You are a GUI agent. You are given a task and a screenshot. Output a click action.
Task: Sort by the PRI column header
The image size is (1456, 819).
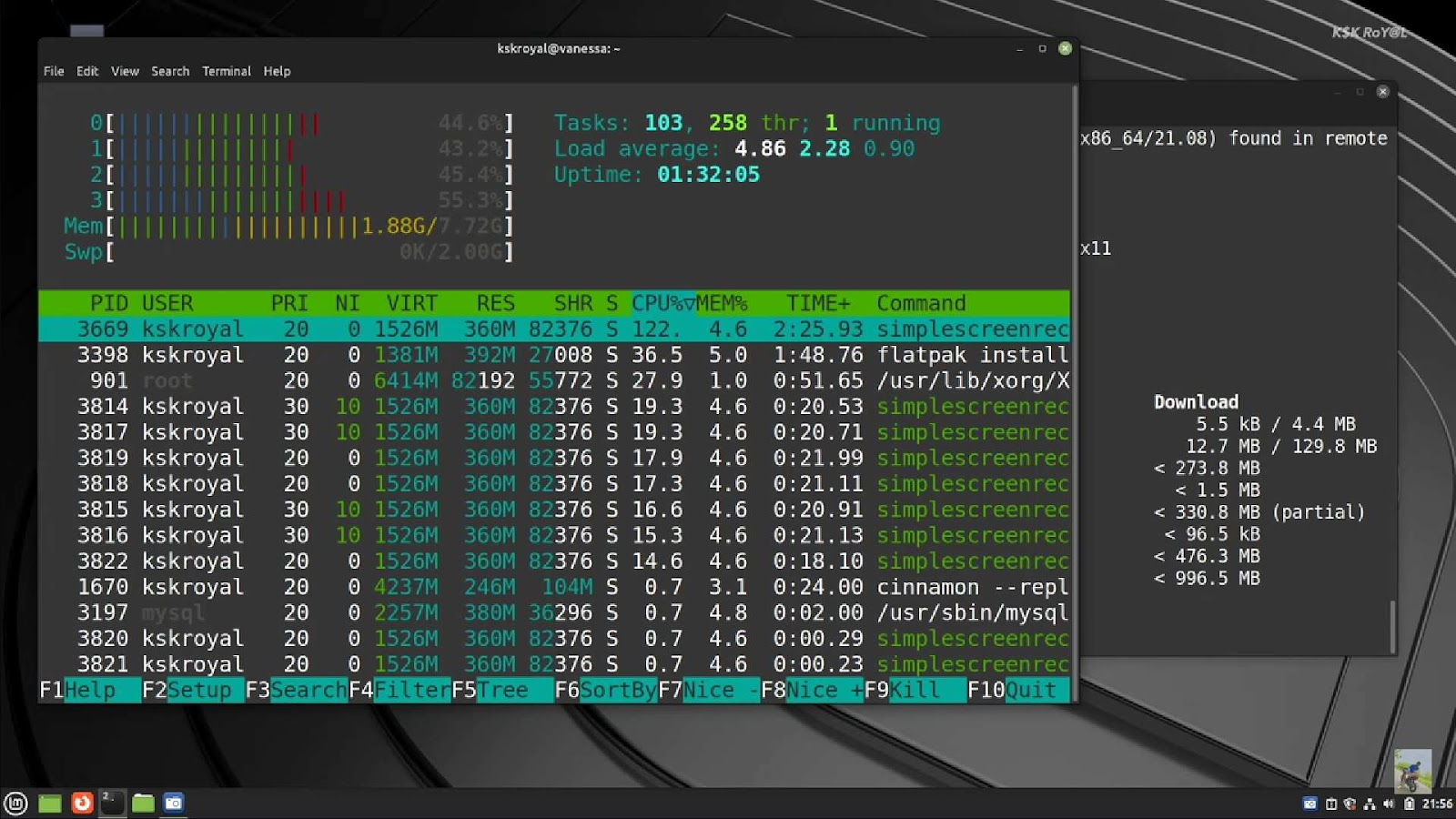pos(289,303)
